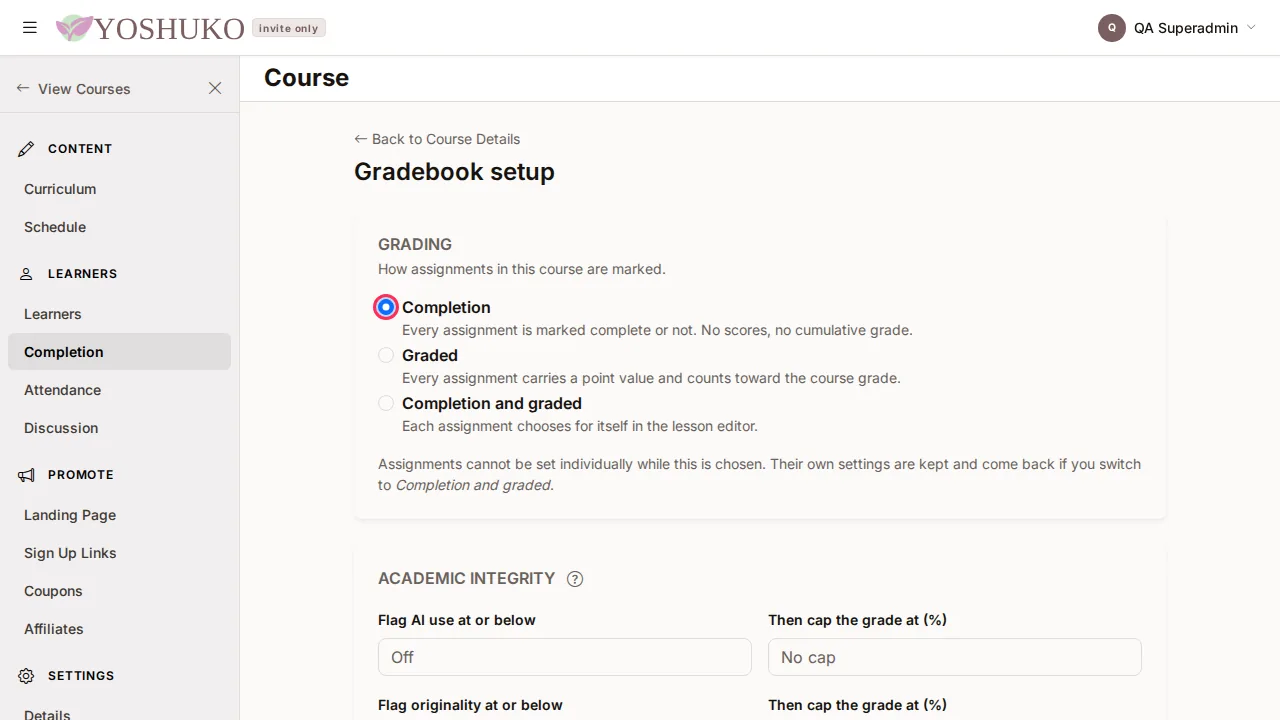Open Details under Settings
This screenshot has width=1280, height=720.
tap(119, 712)
